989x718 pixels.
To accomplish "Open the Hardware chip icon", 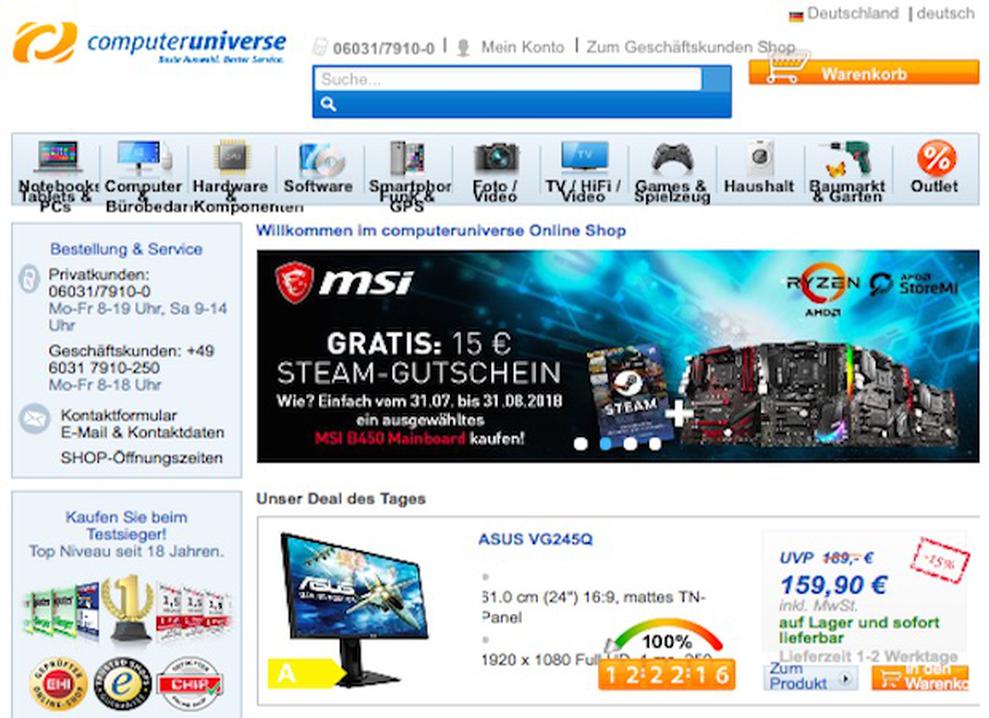I will (231, 156).
